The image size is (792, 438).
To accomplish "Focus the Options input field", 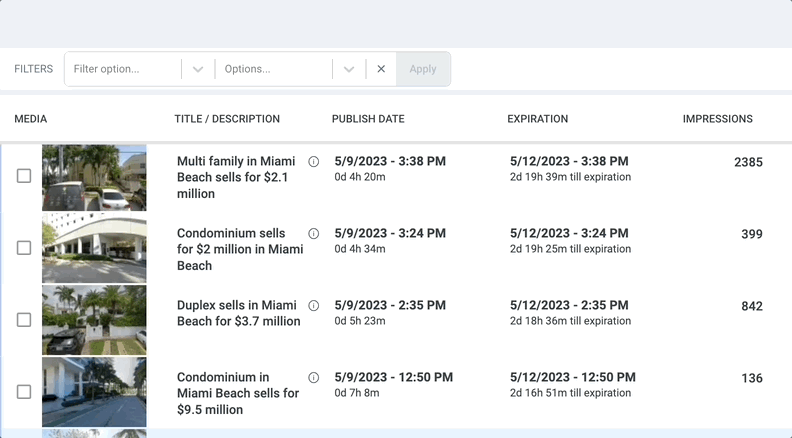I will [274, 69].
